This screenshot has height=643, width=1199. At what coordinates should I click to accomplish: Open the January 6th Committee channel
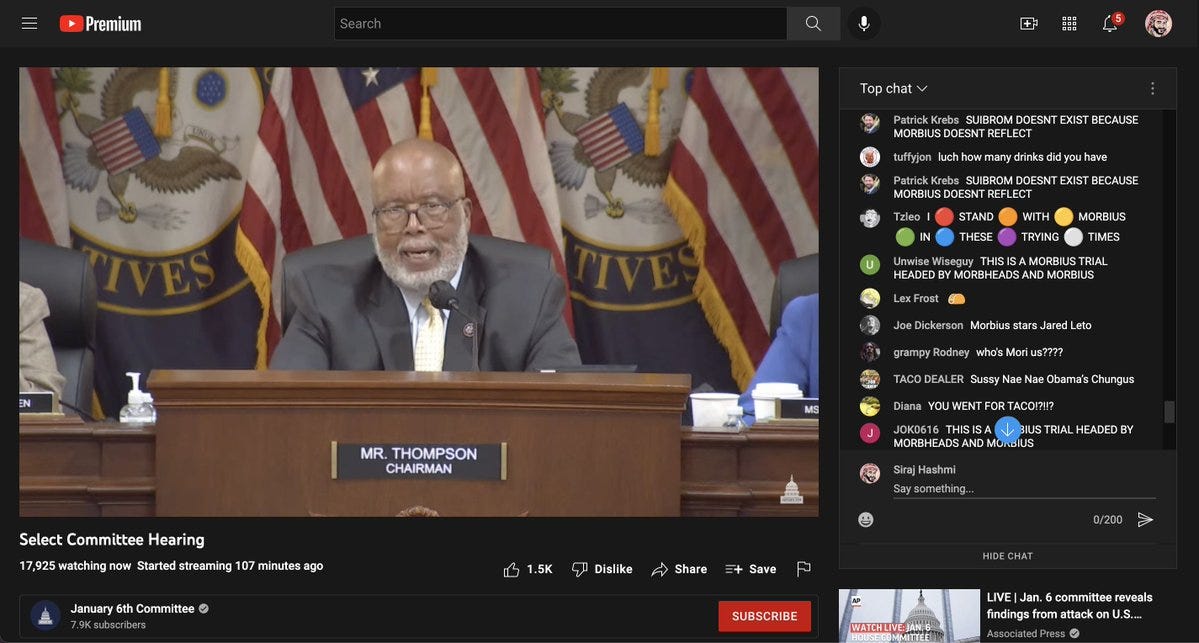(x=131, y=609)
